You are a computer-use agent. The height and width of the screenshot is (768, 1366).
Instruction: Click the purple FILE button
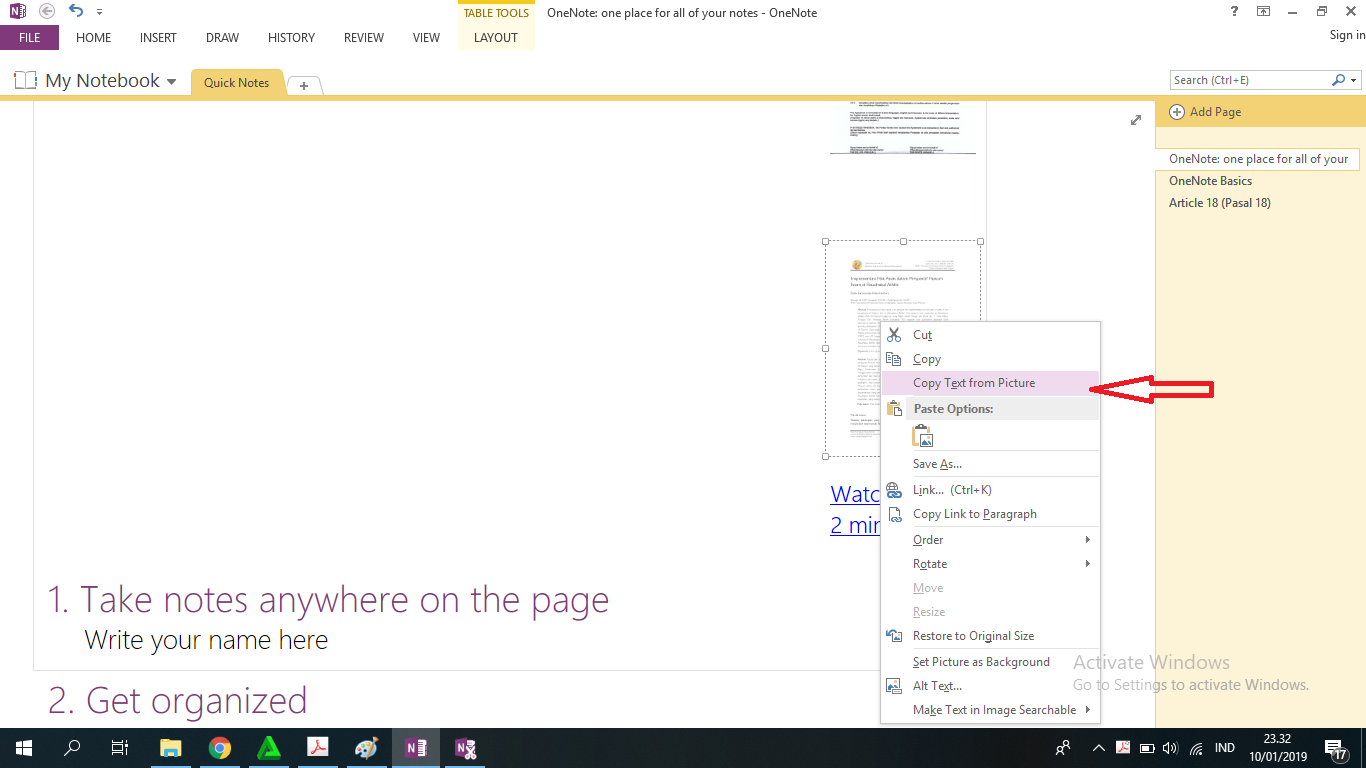pyautogui.click(x=29, y=38)
